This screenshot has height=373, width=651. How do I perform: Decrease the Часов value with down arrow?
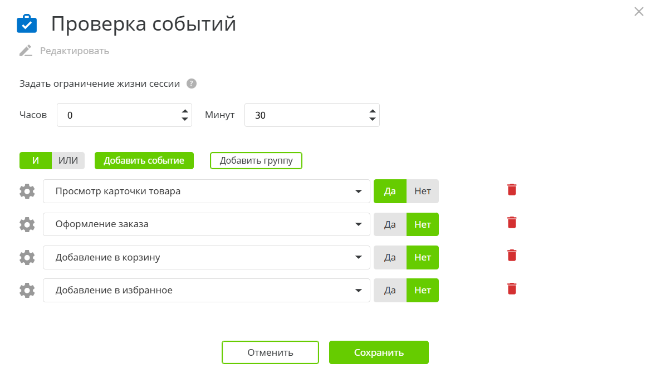pos(185,119)
